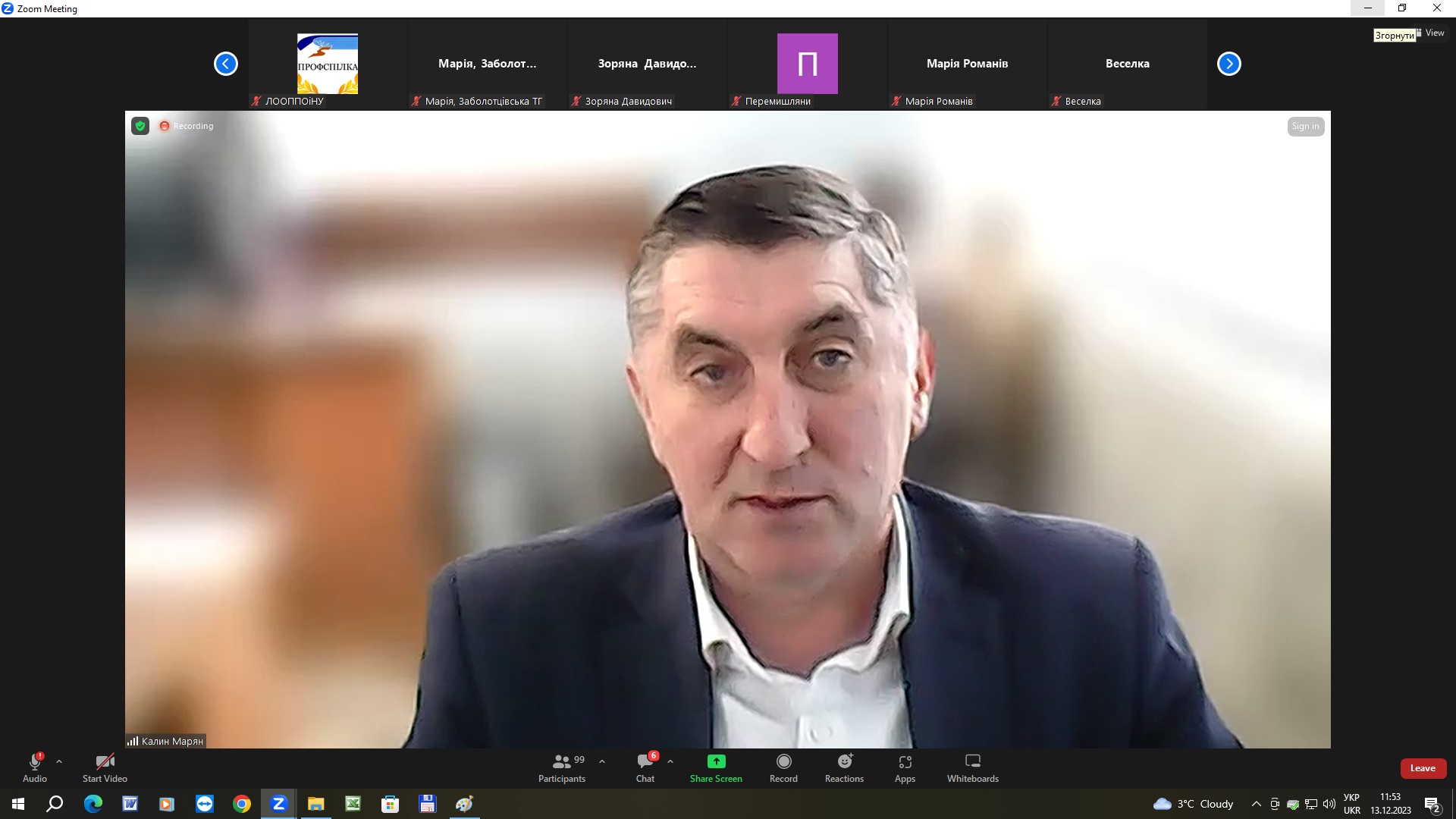
Task: Start recording with the Record button
Action: tap(783, 767)
